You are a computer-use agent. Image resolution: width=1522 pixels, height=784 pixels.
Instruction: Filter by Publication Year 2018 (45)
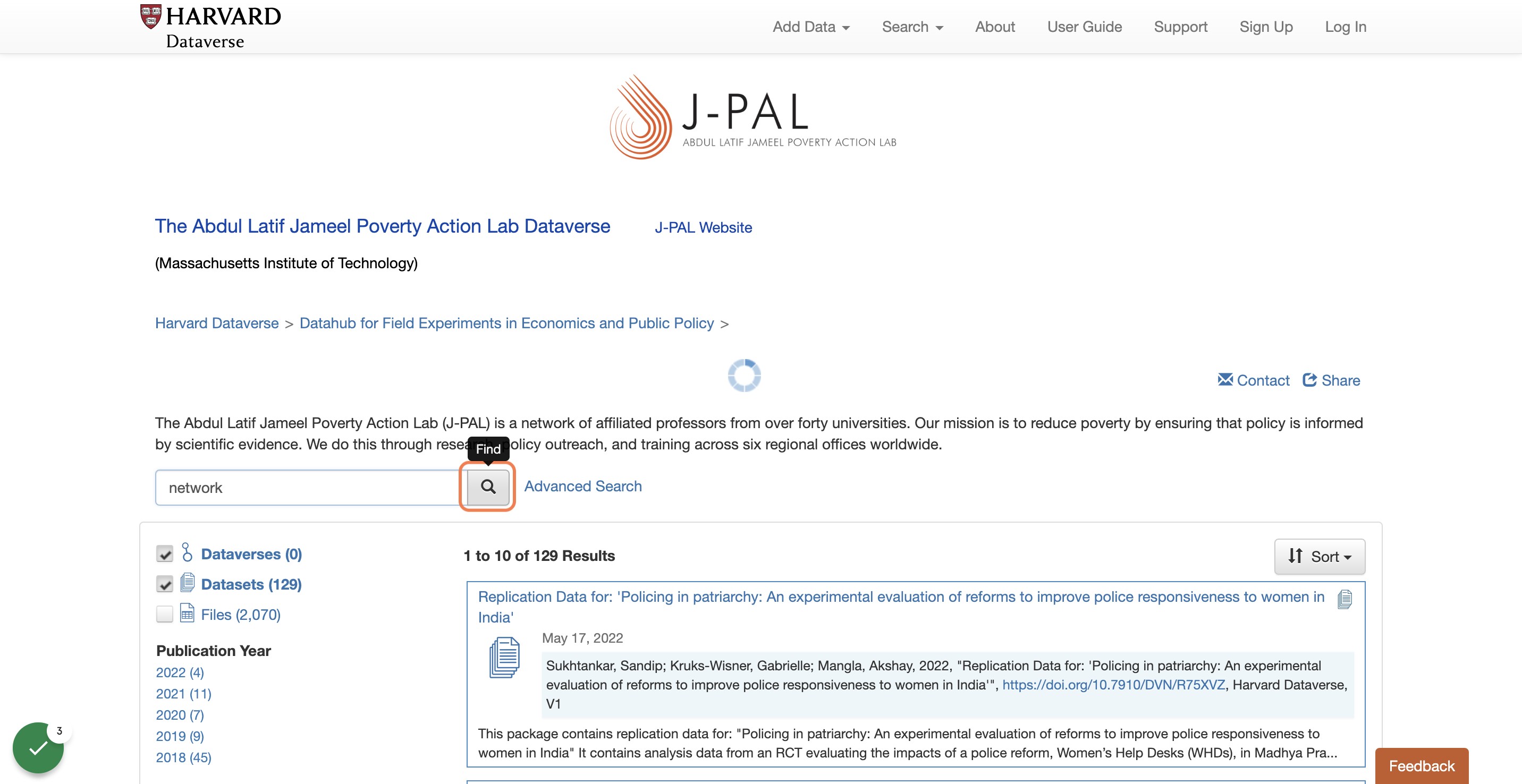click(x=184, y=757)
